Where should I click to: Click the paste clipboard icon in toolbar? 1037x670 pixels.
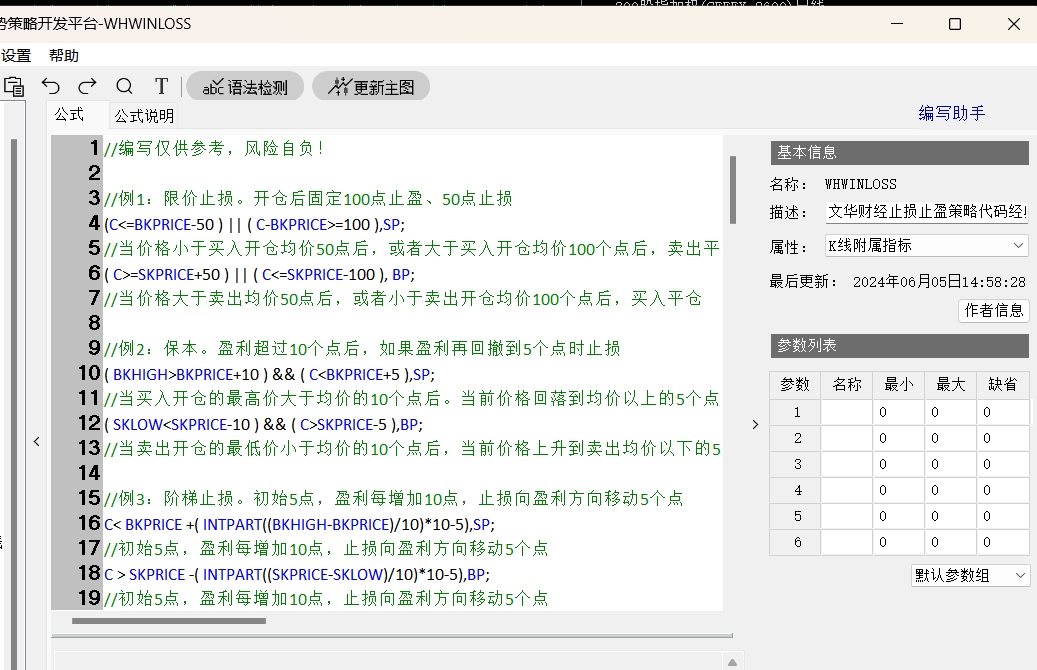click(13, 86)
